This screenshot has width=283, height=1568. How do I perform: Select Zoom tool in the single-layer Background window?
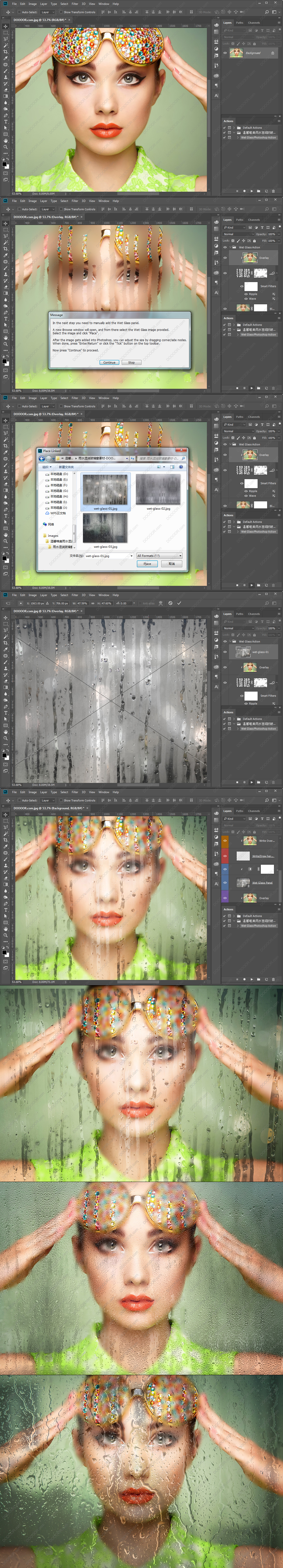pyautogui.click(x=5, y=147)
